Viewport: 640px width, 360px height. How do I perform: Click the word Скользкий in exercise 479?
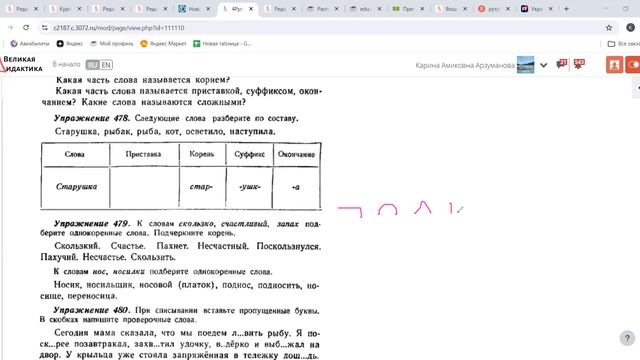coord(77,246)
